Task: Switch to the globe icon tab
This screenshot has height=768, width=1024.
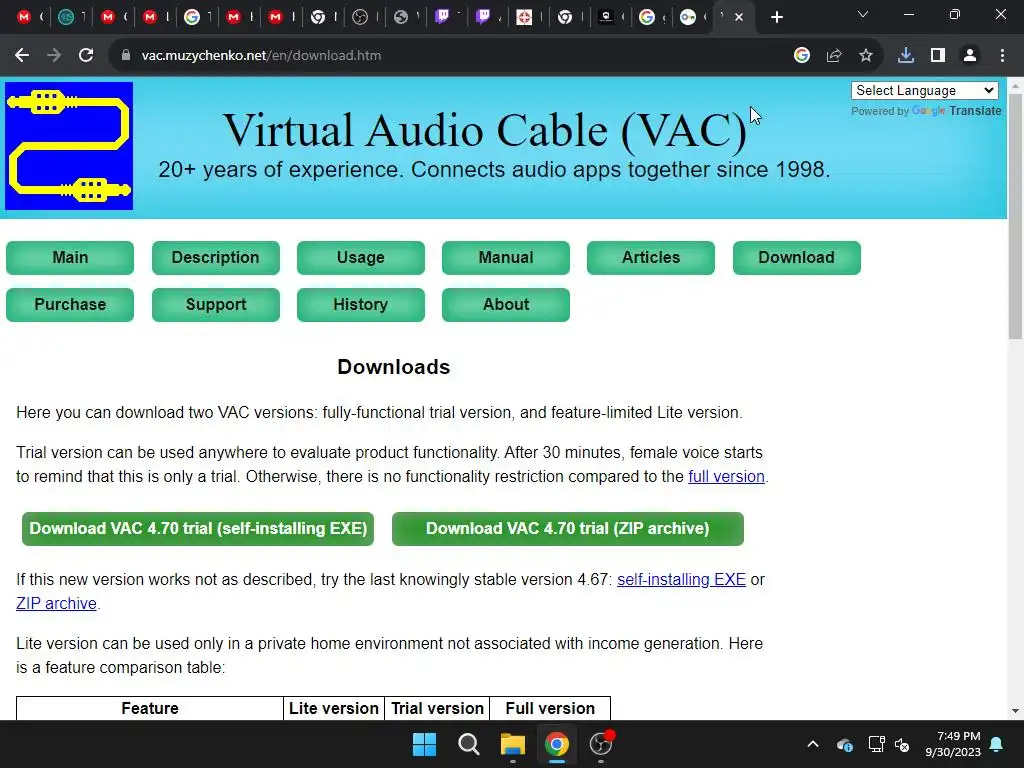Action: [x=401, y=17]
